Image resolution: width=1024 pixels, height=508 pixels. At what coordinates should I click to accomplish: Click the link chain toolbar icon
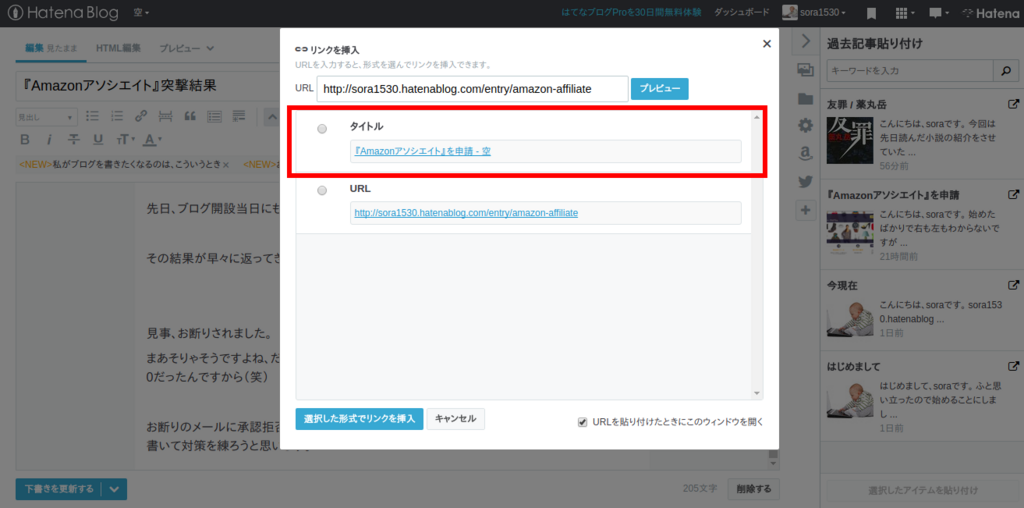coord(140,117)
